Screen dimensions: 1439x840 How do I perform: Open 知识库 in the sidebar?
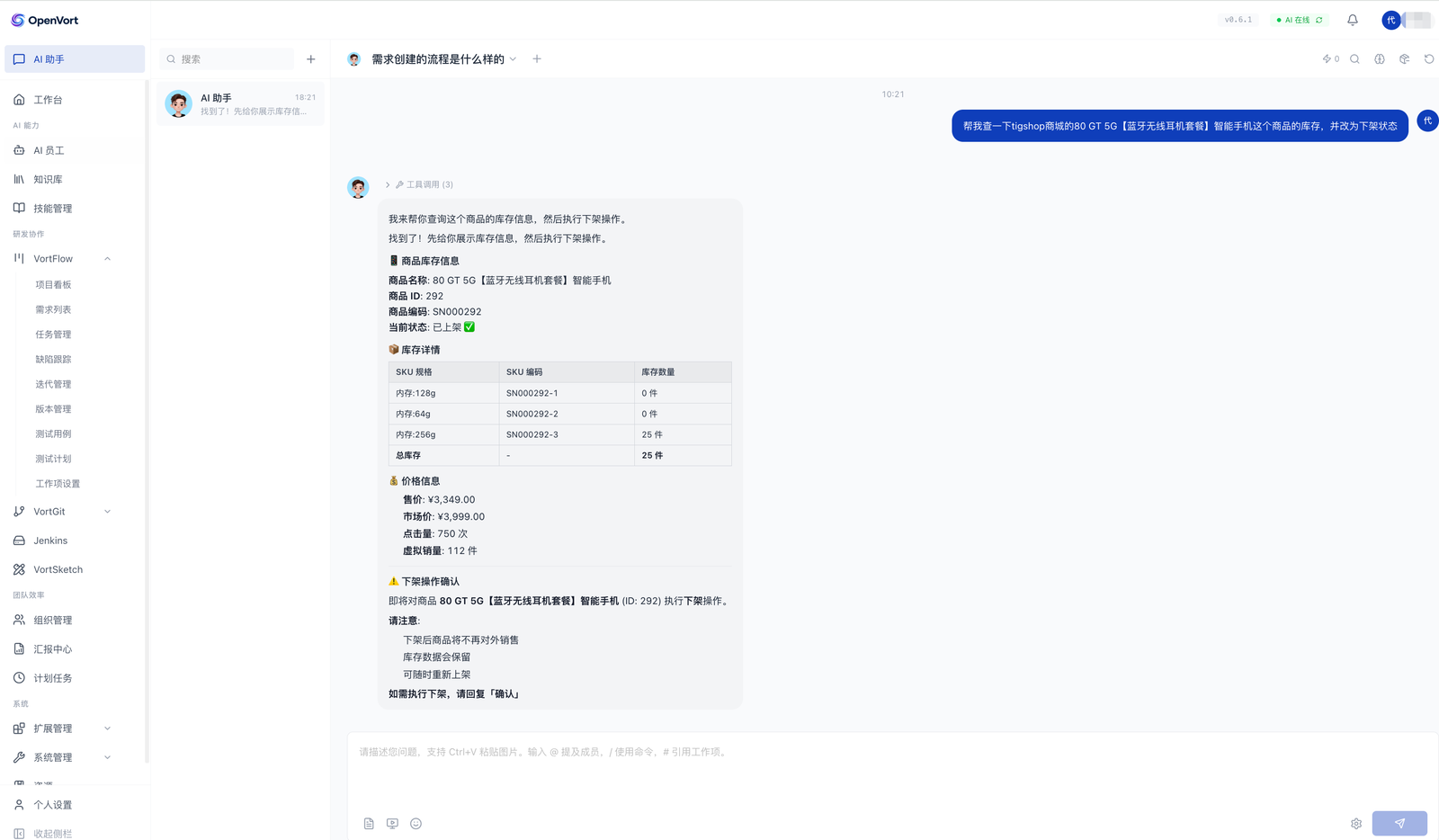pos(48,180)
